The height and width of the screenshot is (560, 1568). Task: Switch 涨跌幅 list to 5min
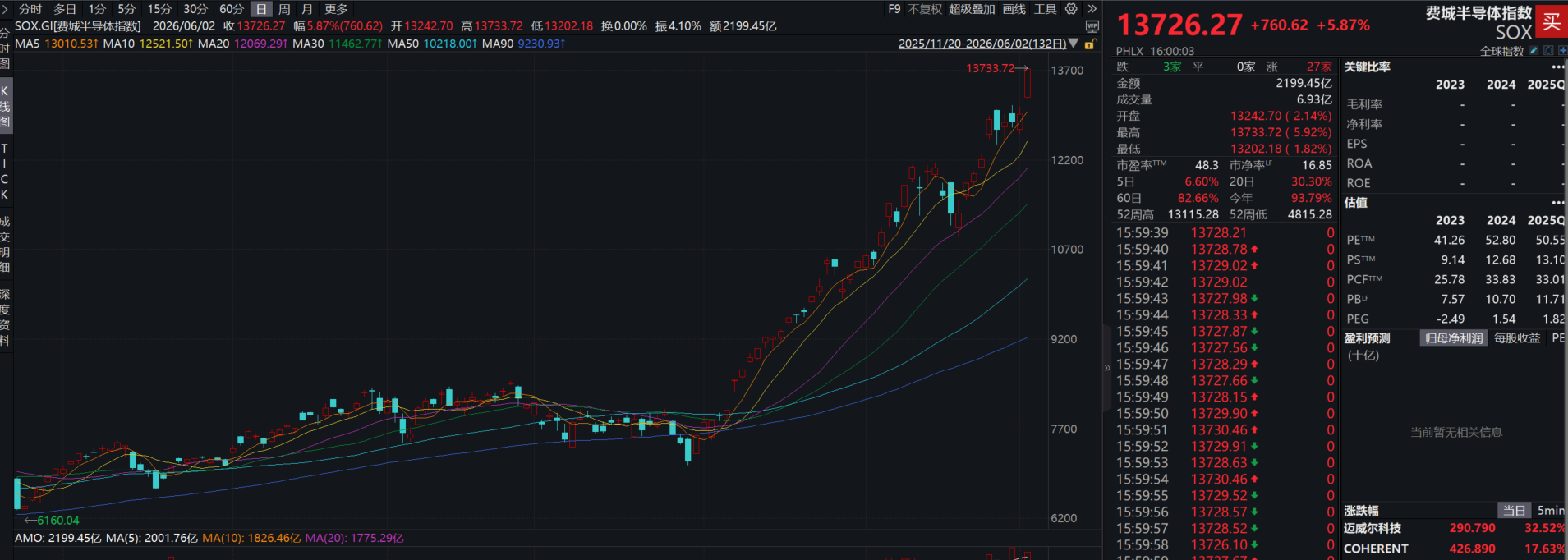pyautogui.click(x=1551, y=511)
